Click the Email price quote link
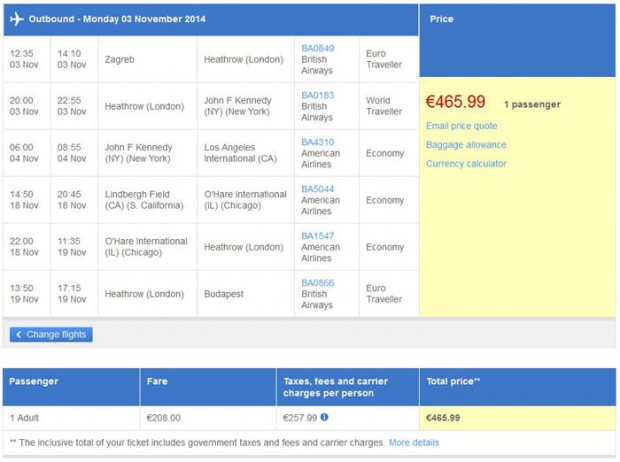Viewport: 620px width, 462px height. (x=461, y=126)
